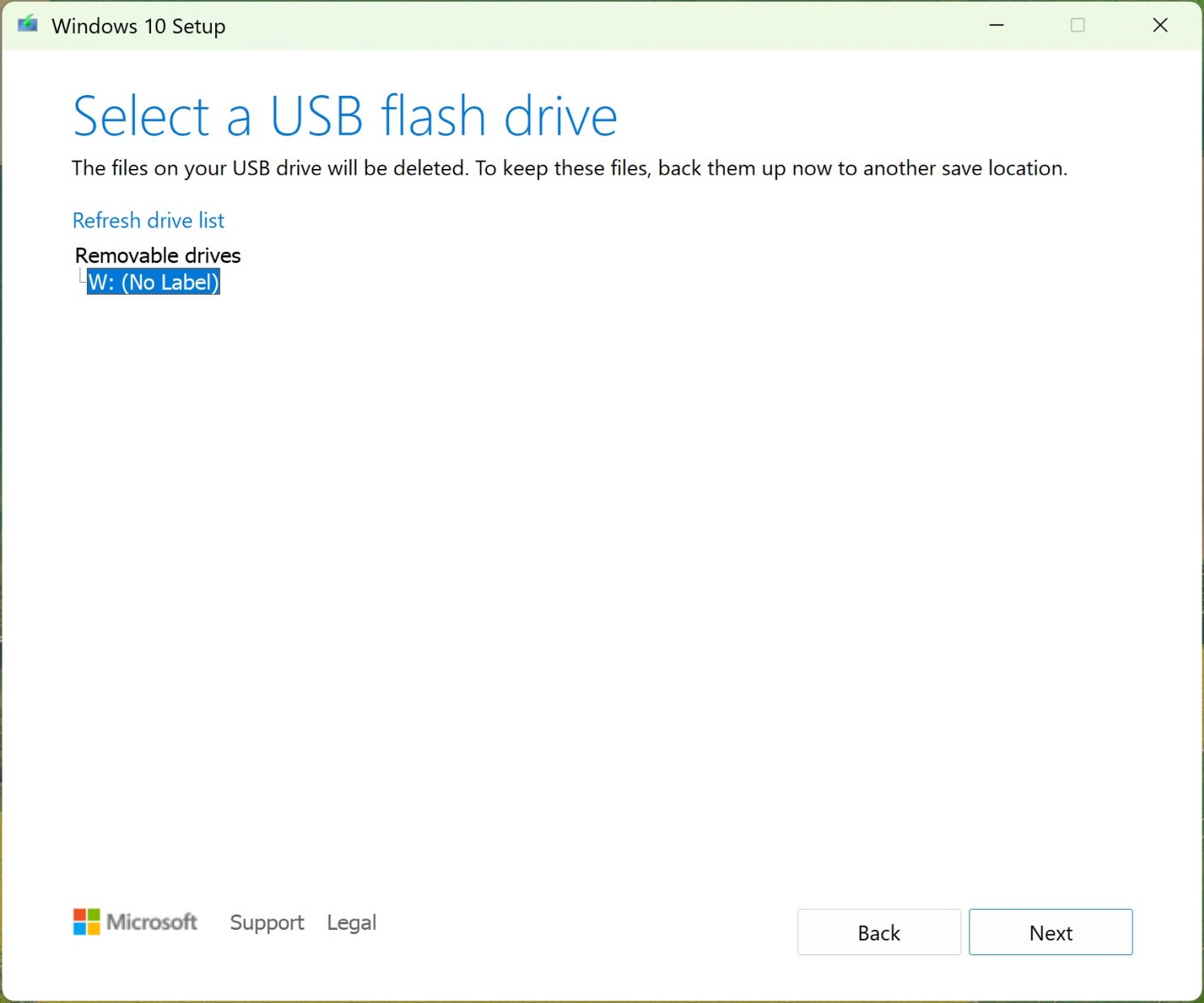The image size is (1204, 1003).
Task: Click the greyed-out maximize button
Action: click(1077, 25)
